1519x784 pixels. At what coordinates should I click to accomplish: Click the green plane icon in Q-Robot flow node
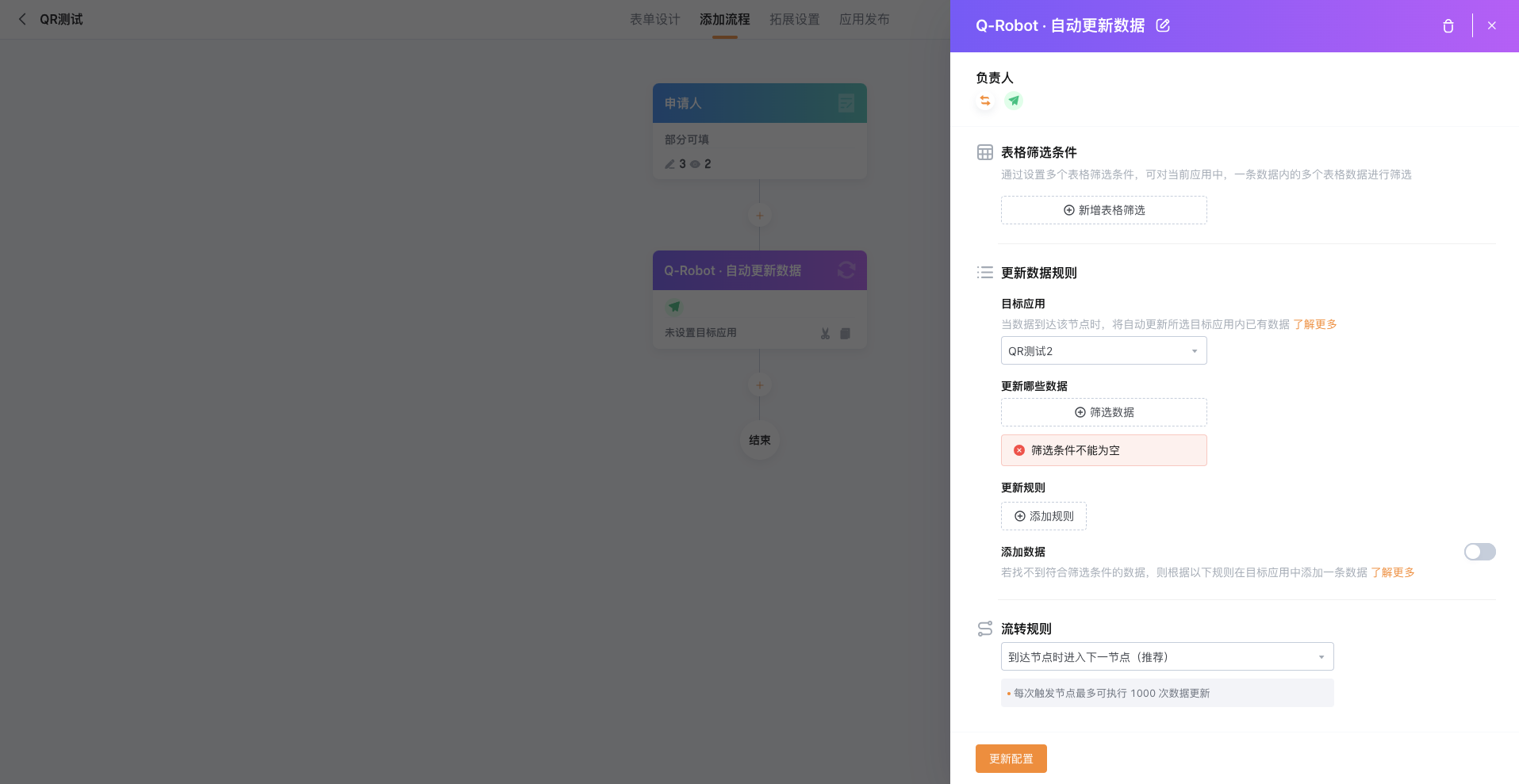[674, 307]
